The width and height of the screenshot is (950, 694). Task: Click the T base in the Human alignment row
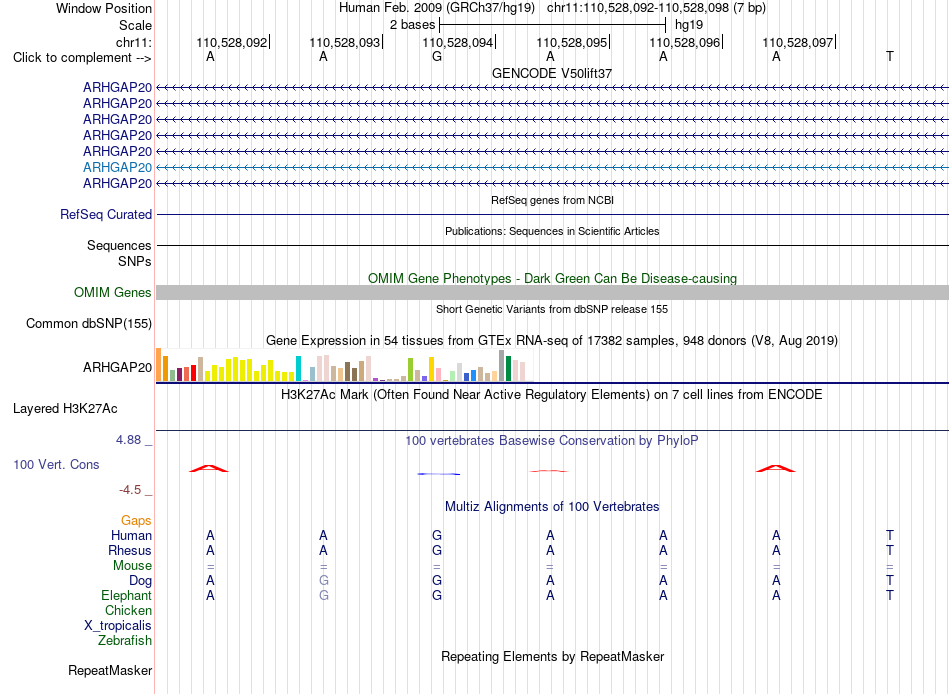pos(889,535)
